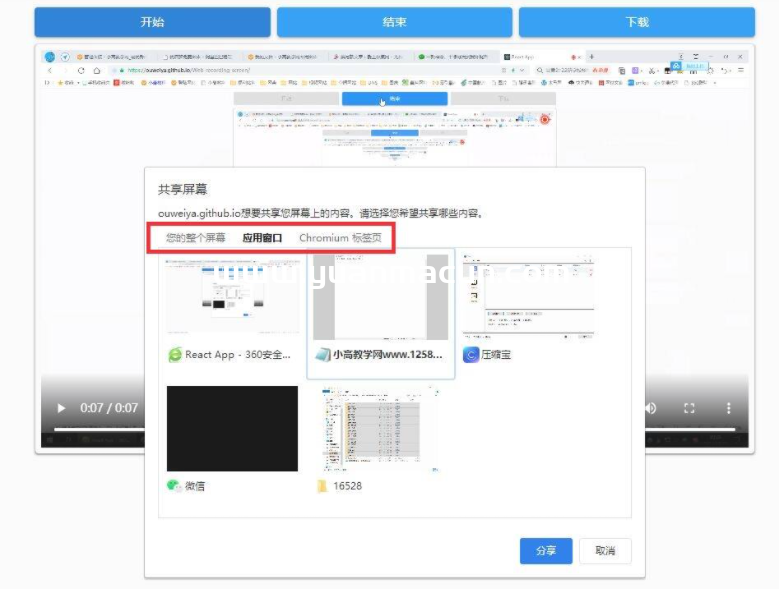The width and height of the screenshot is (779, 589).
Task: Click the 0:07 / 0:07 time display
Action: click(109, 408)
